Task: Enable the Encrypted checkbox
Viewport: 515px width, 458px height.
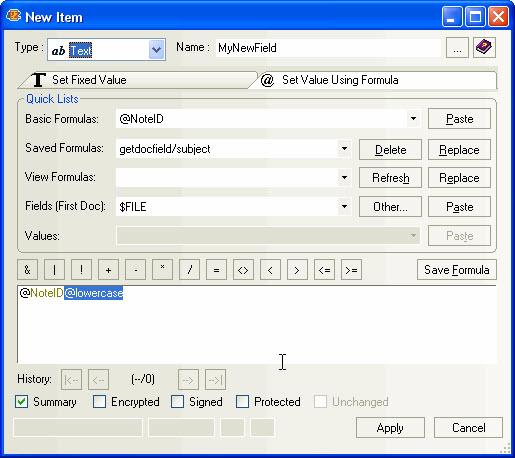Action: (x=100, y=402)
